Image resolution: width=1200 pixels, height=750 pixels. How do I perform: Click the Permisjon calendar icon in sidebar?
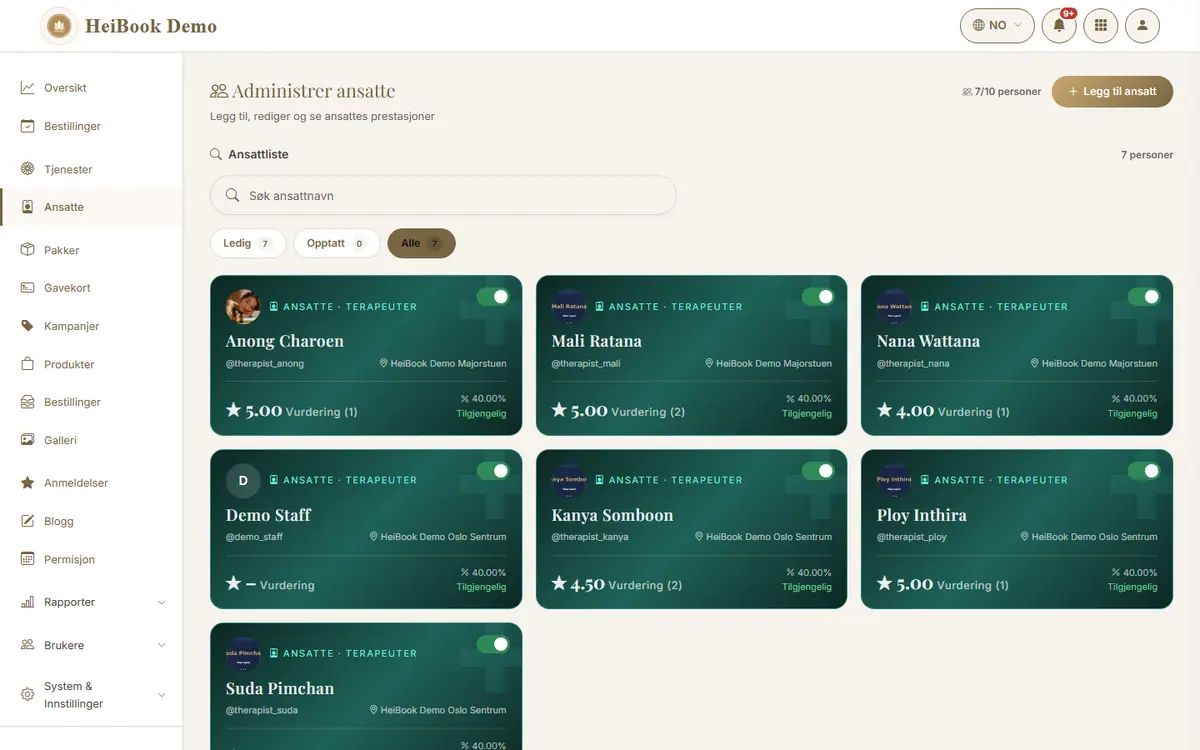coord(27,559)
